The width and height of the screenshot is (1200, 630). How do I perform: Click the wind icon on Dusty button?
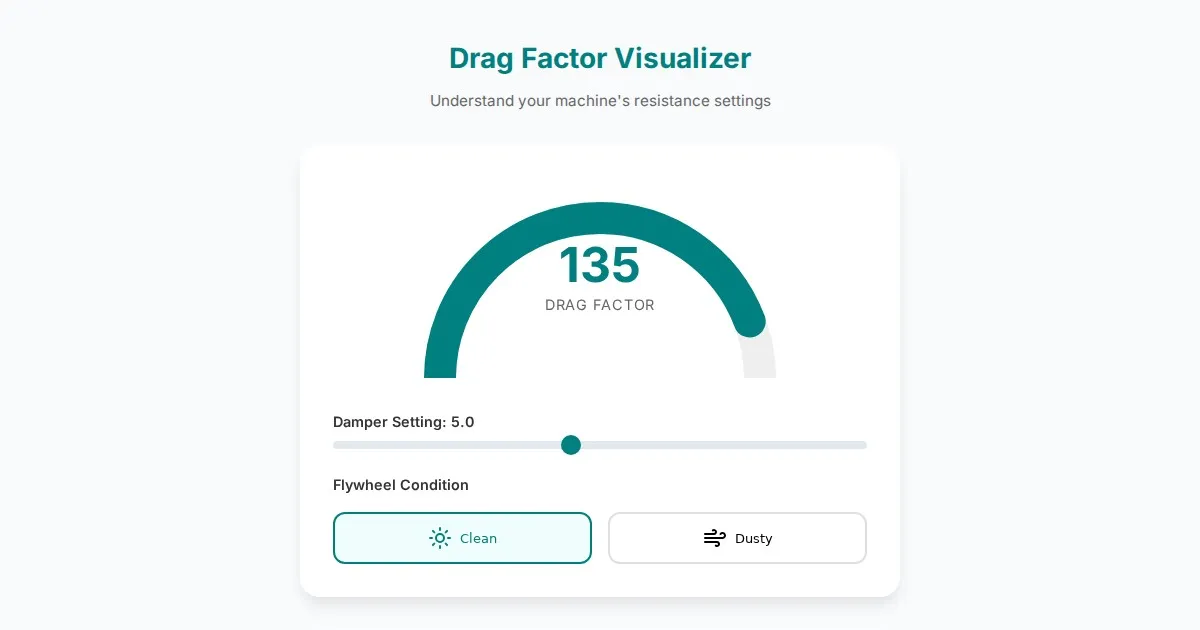point(714,538)
